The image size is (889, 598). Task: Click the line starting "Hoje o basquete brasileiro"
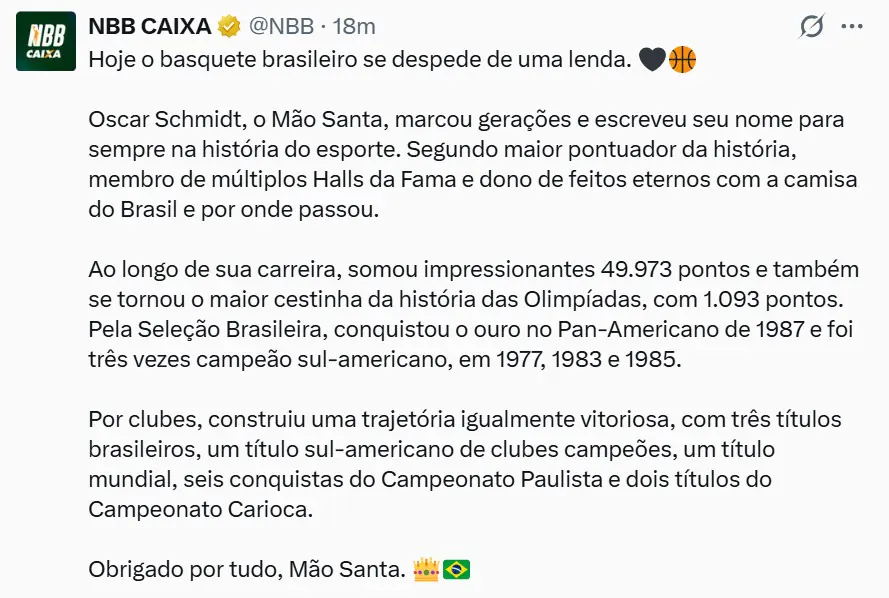coord(360,60)
